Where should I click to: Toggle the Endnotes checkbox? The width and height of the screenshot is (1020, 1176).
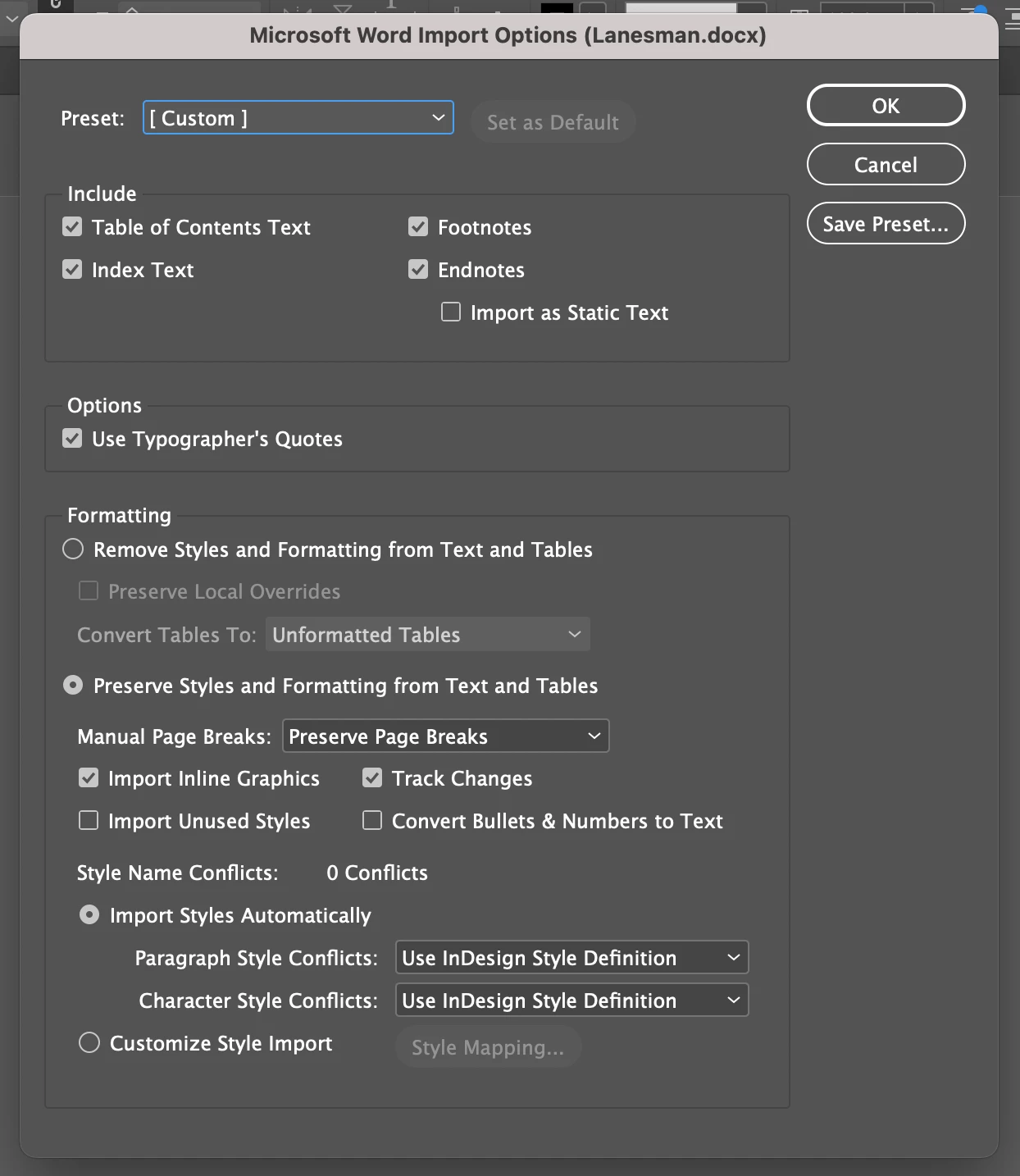(419, 270)
